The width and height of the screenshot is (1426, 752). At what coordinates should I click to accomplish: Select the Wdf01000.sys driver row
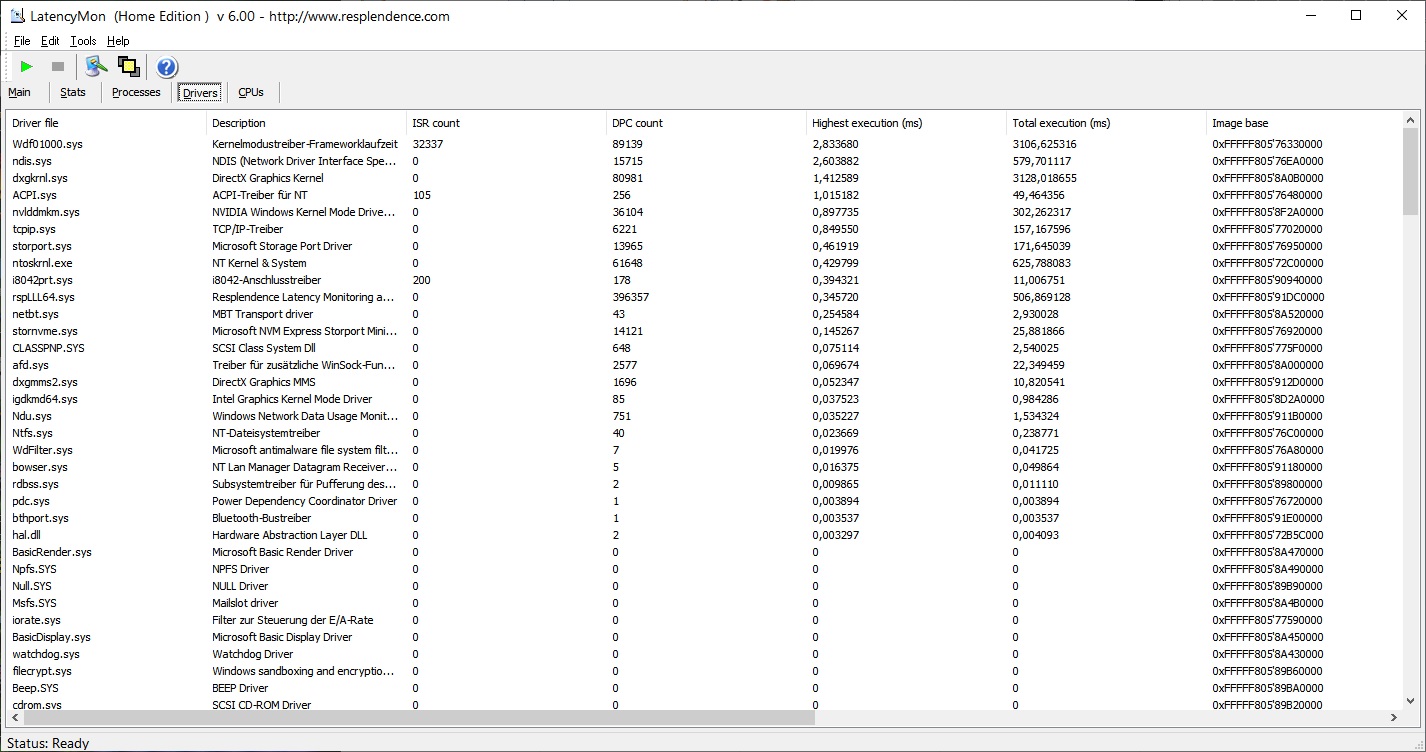[x=704, y=144]
